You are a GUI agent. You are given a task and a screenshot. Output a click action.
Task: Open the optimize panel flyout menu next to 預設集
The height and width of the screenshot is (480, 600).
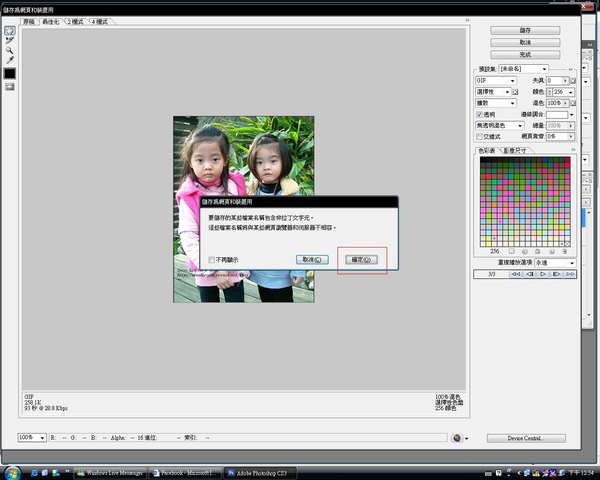(x=570, y=69)
